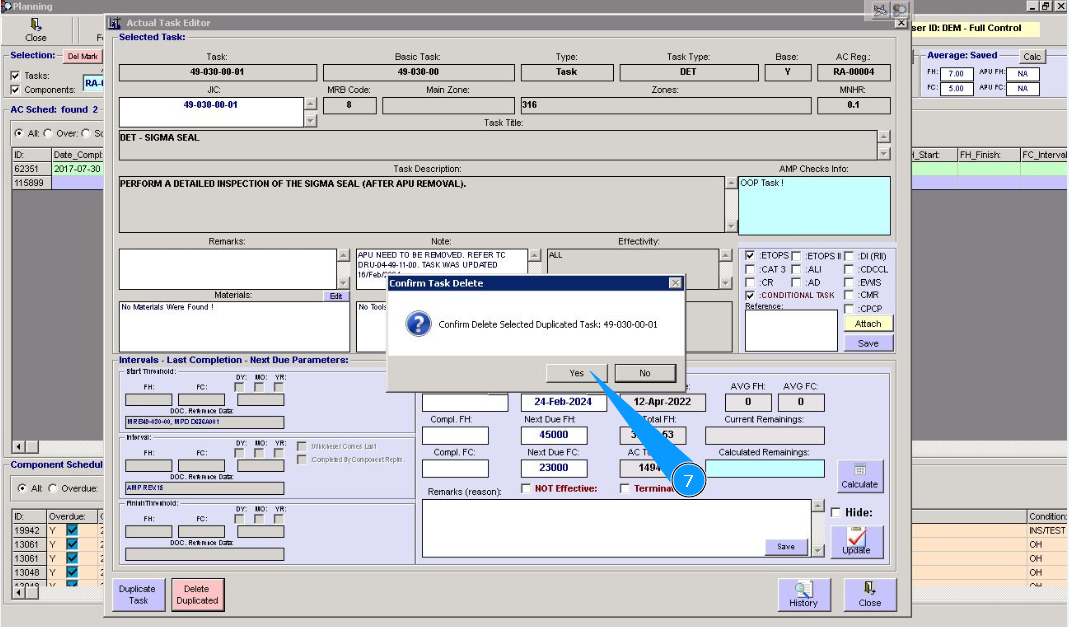The width and height of the screenshot is (1069, 629).
Task: Click the Zones field showing 316
Action: (x=666, y=105)
